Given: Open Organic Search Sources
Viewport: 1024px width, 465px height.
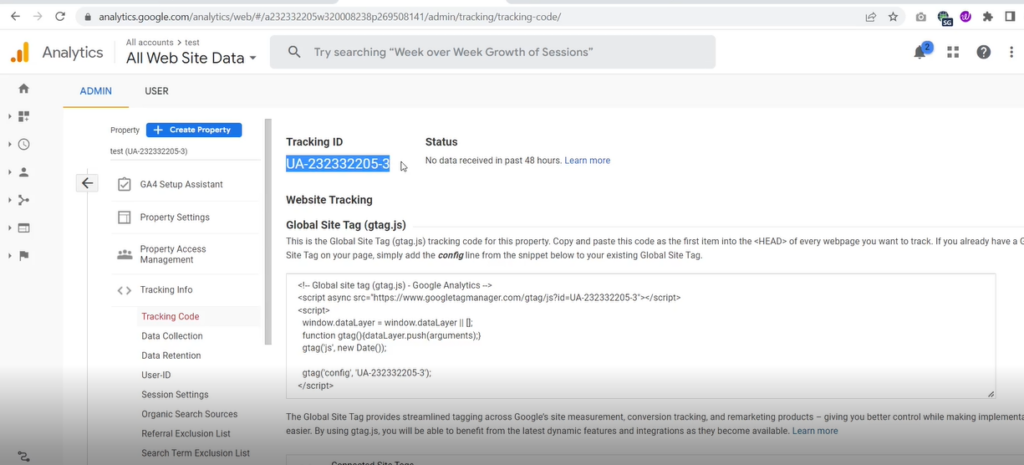Looking at the screenshot, I should pos(189,415).
